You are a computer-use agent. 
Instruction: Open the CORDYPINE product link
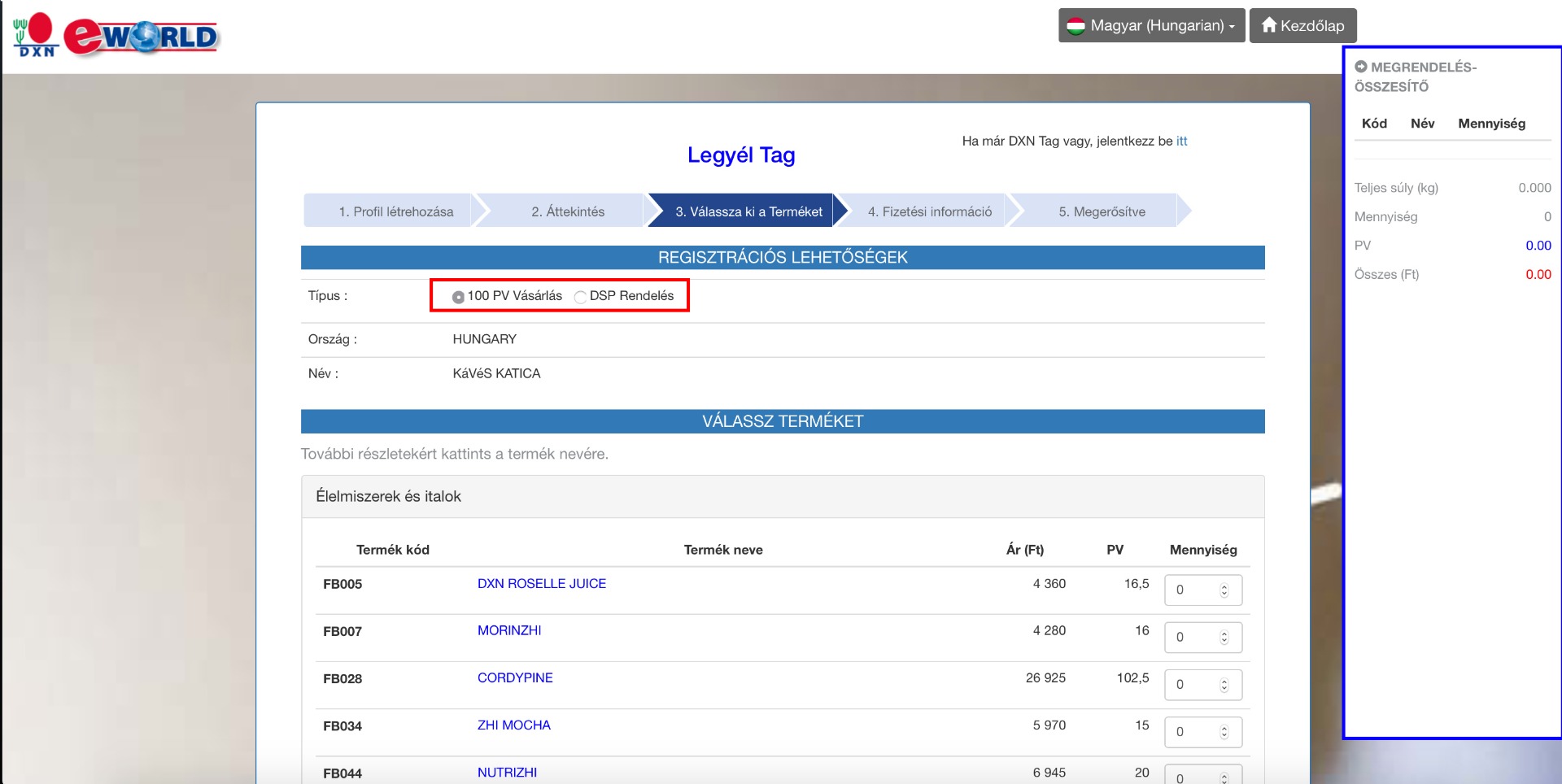(x=515, y=677)
